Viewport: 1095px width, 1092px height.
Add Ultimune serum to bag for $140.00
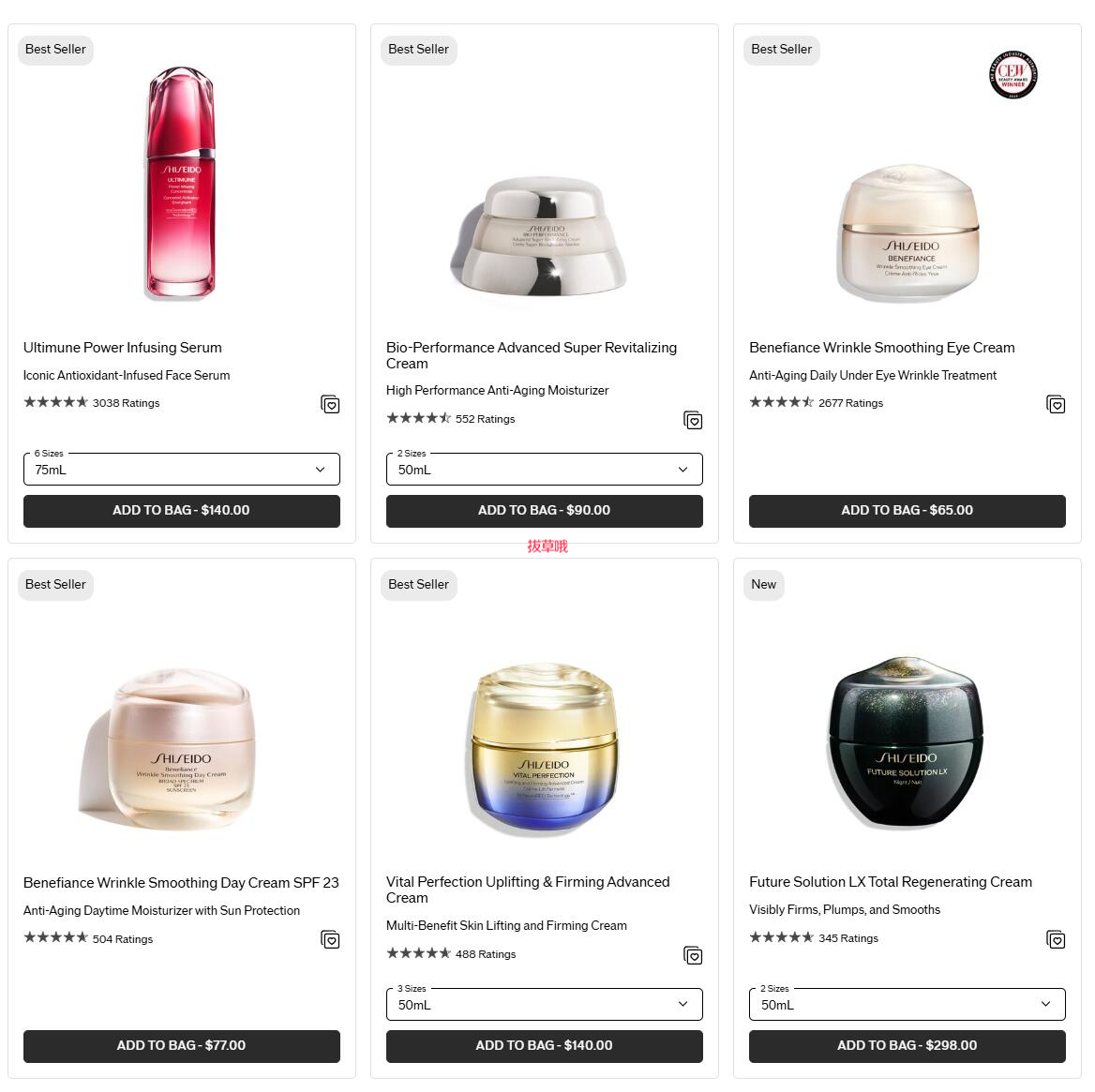pos(182,511)
